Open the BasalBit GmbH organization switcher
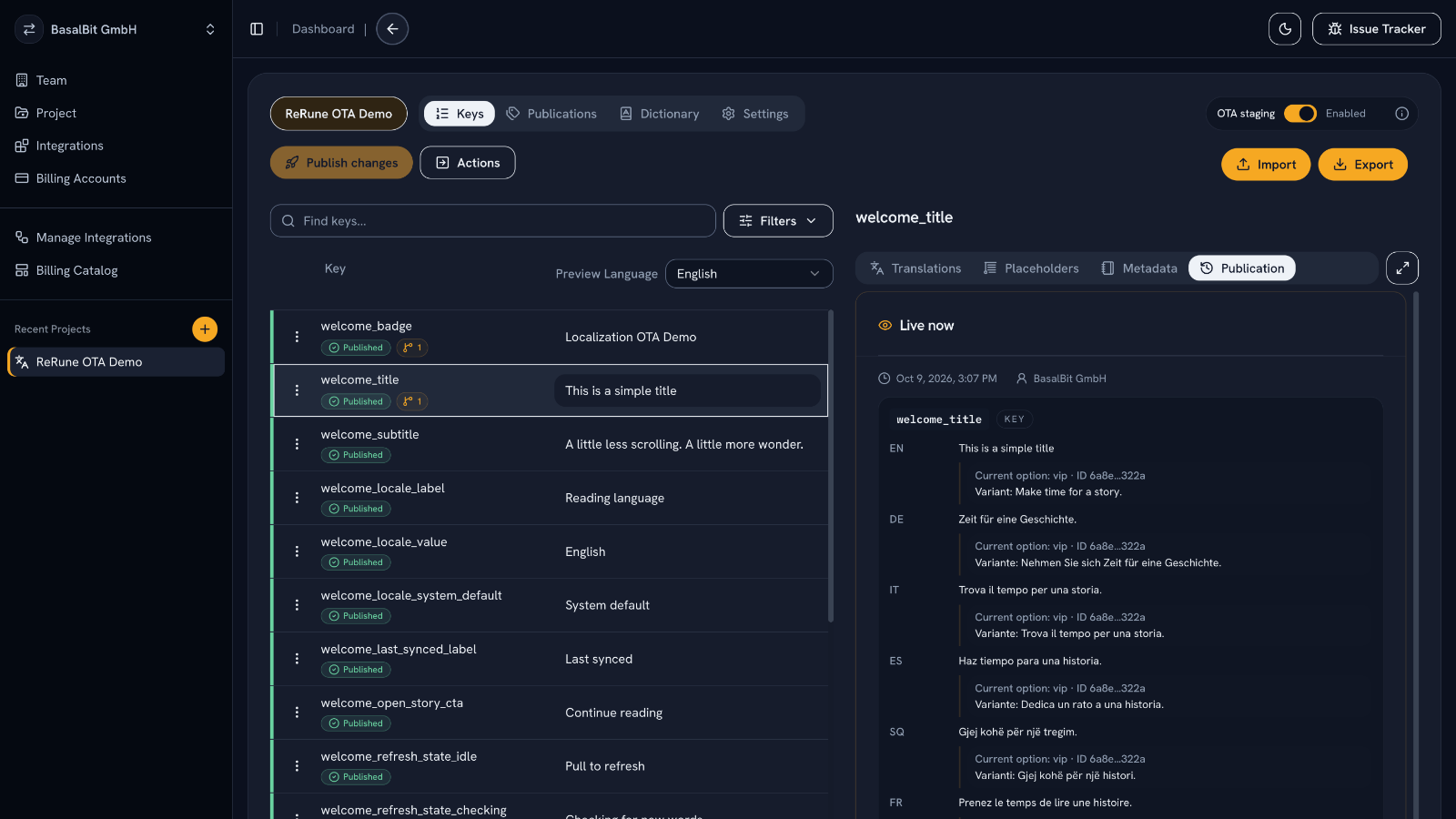 [116, 29]
